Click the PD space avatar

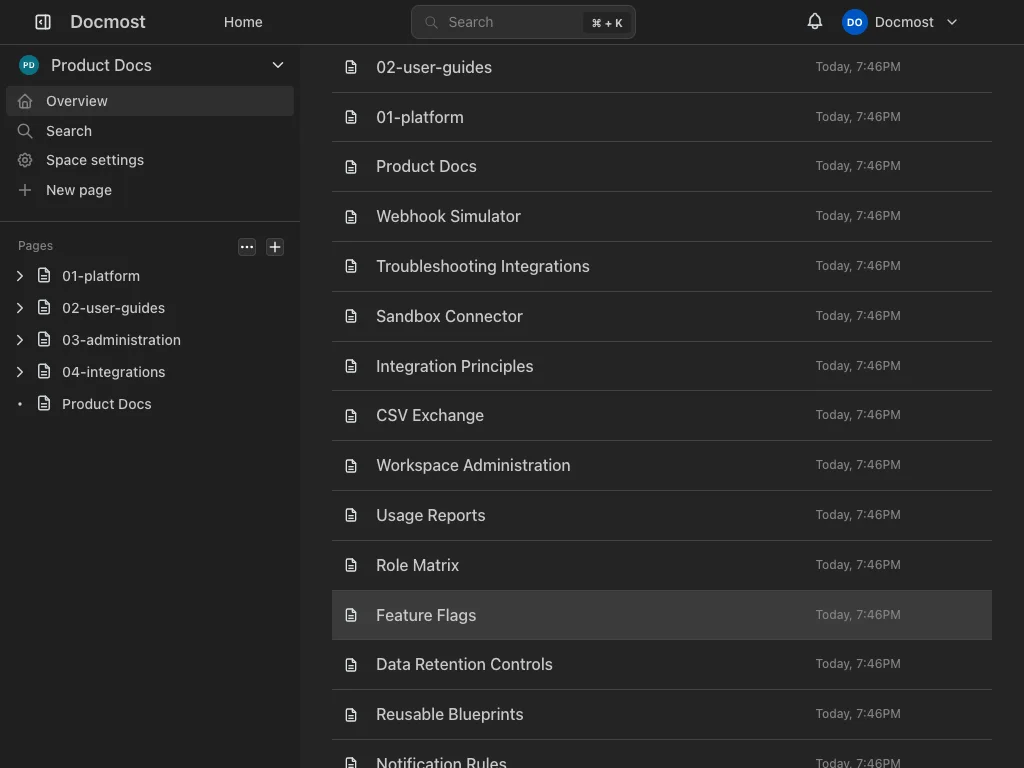[29, 65]
